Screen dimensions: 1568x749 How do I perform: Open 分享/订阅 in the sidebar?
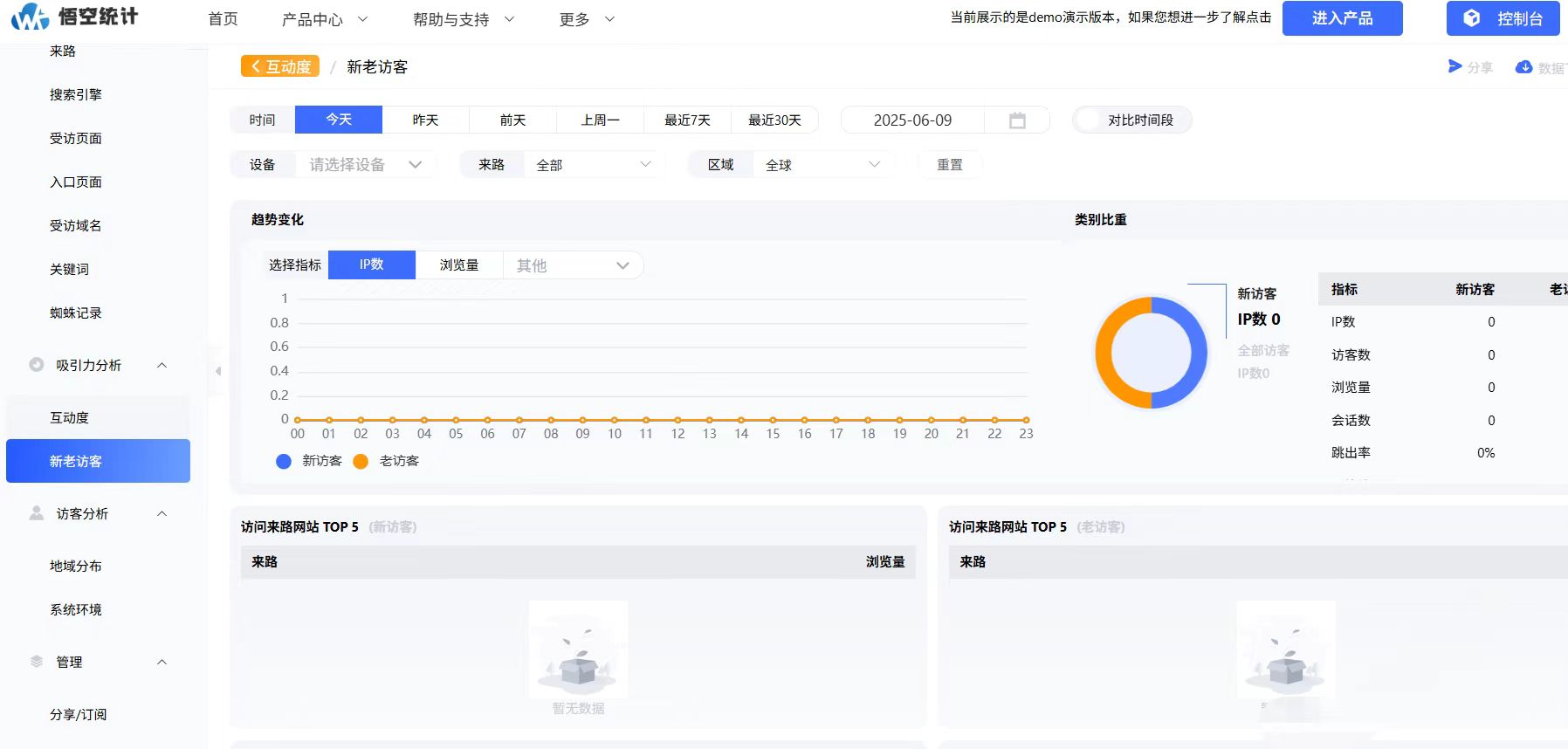(x=79, y=714)
